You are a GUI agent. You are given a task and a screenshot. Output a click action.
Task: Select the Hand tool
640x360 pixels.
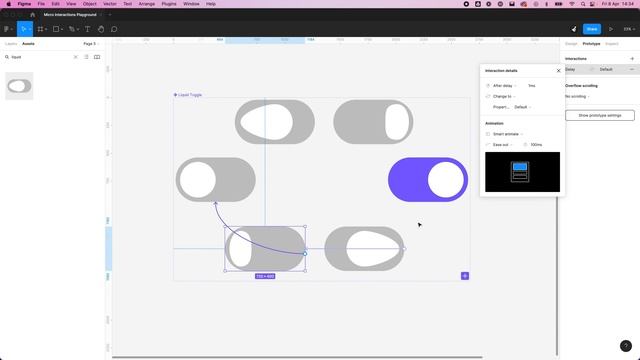(101, 29)
